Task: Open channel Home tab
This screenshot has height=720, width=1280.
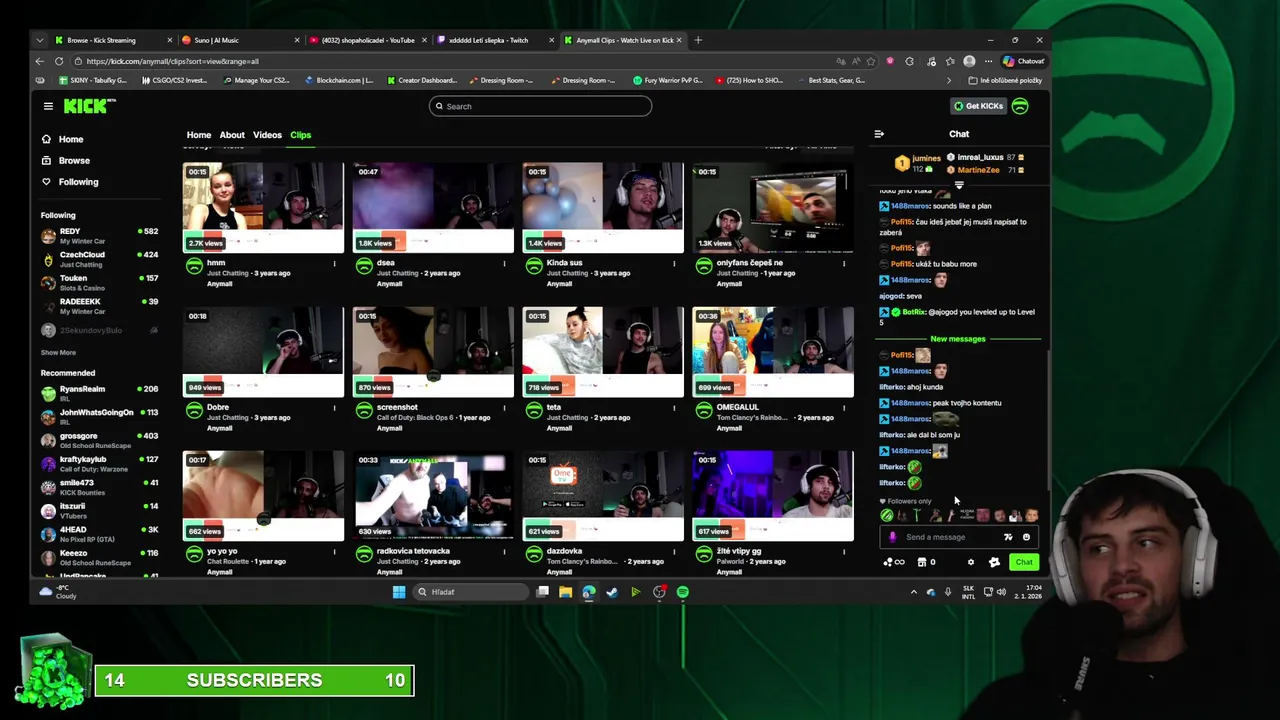Action: click(x=198, y=135)
